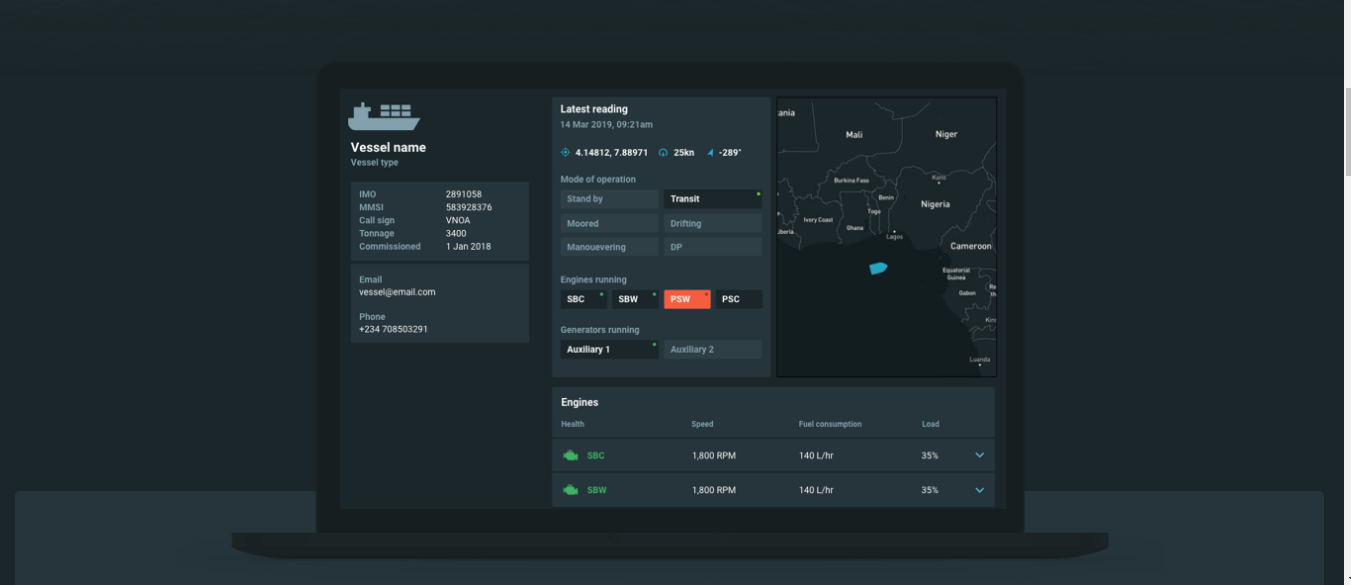The image size is (1351, 585).
Task: Click the page scrollbar on right edge
Action: click(1346, 130)
